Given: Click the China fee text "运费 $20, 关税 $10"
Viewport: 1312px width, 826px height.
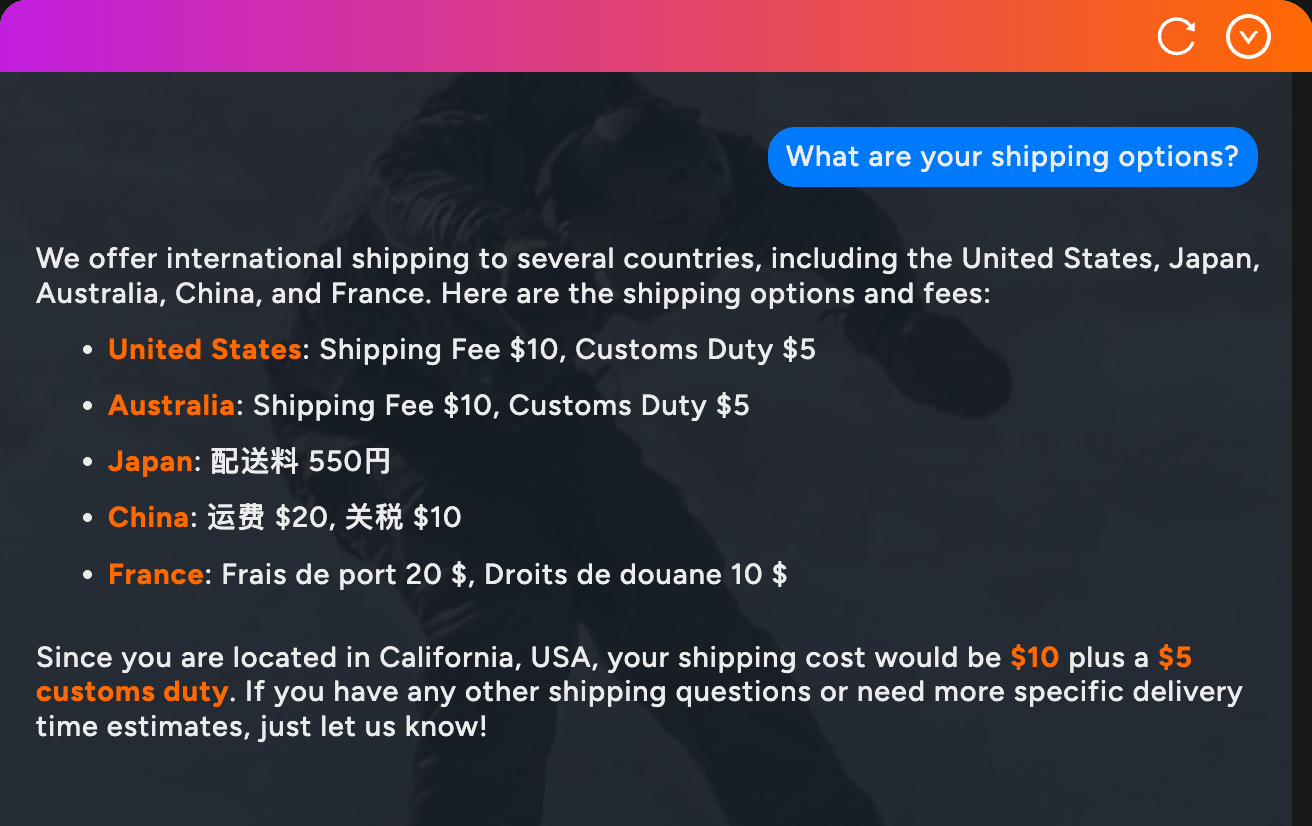Looking at the screenshot, I should coord(334,517).
